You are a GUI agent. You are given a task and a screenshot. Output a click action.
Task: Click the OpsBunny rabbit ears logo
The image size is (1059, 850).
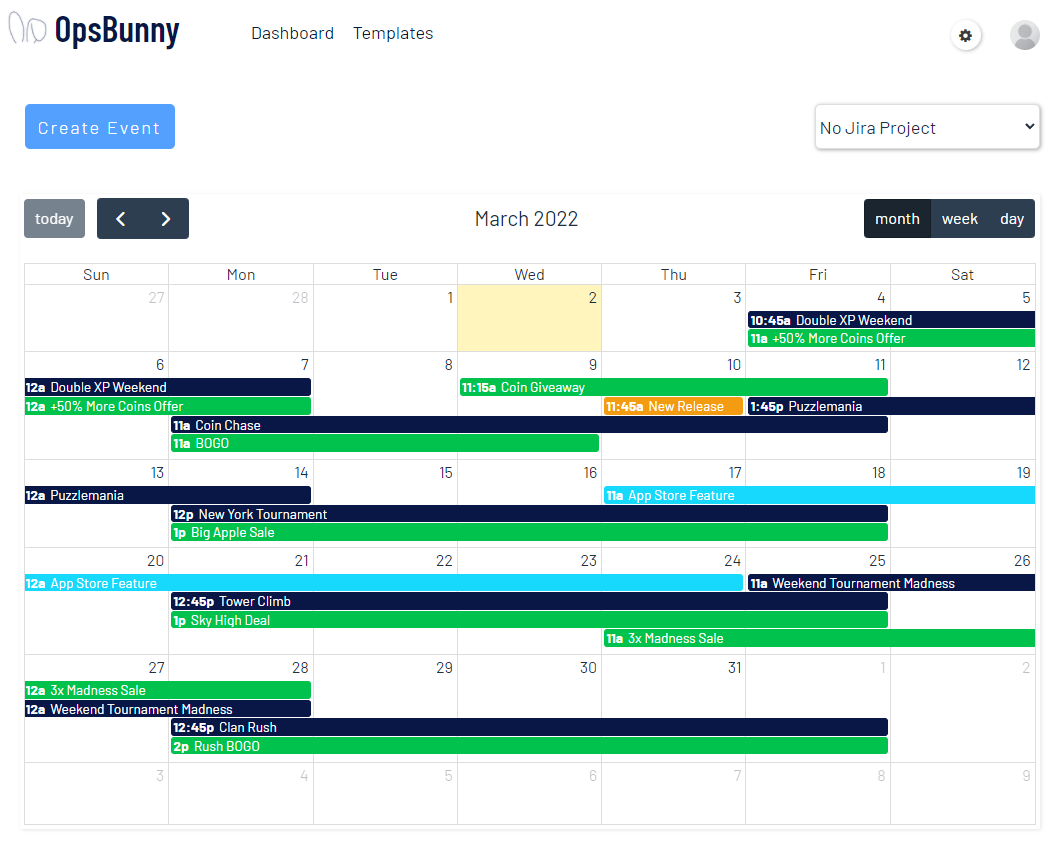click(x=27, y=29)
